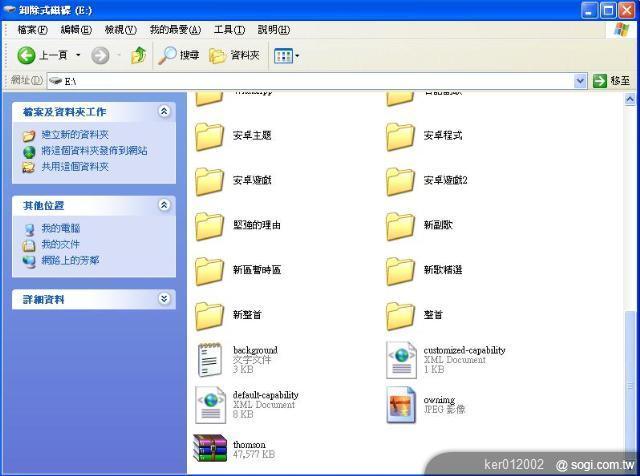Click the 建立新的資料夾 link
Viewport: 640px width, 476px height.
pyautogui.click(x=75, y=135)
